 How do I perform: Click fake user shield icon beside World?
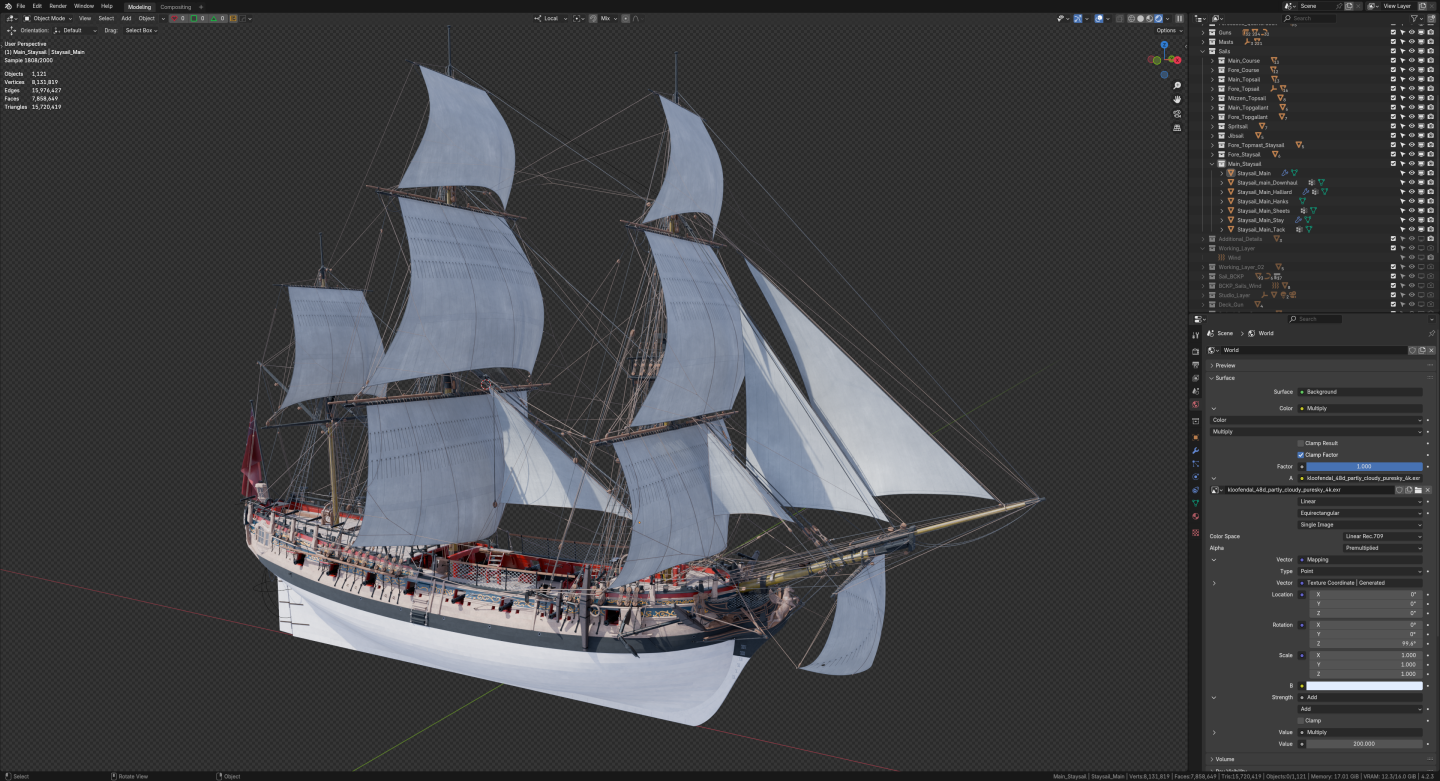pos(1413,350)
